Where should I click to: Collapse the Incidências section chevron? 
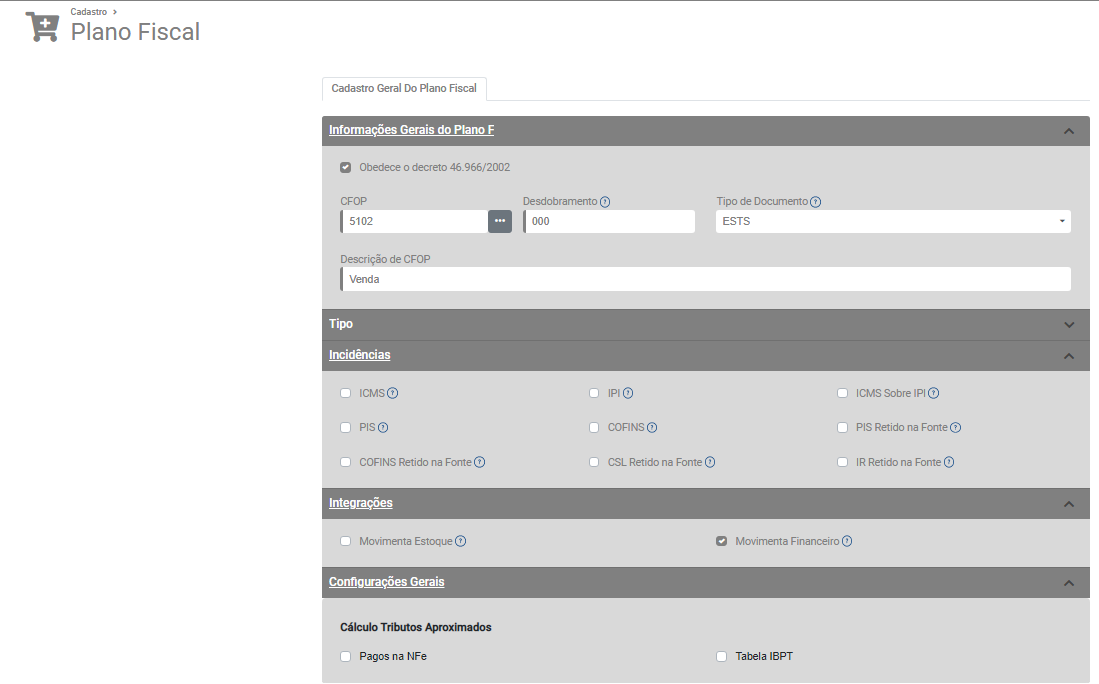[1069, 356]
